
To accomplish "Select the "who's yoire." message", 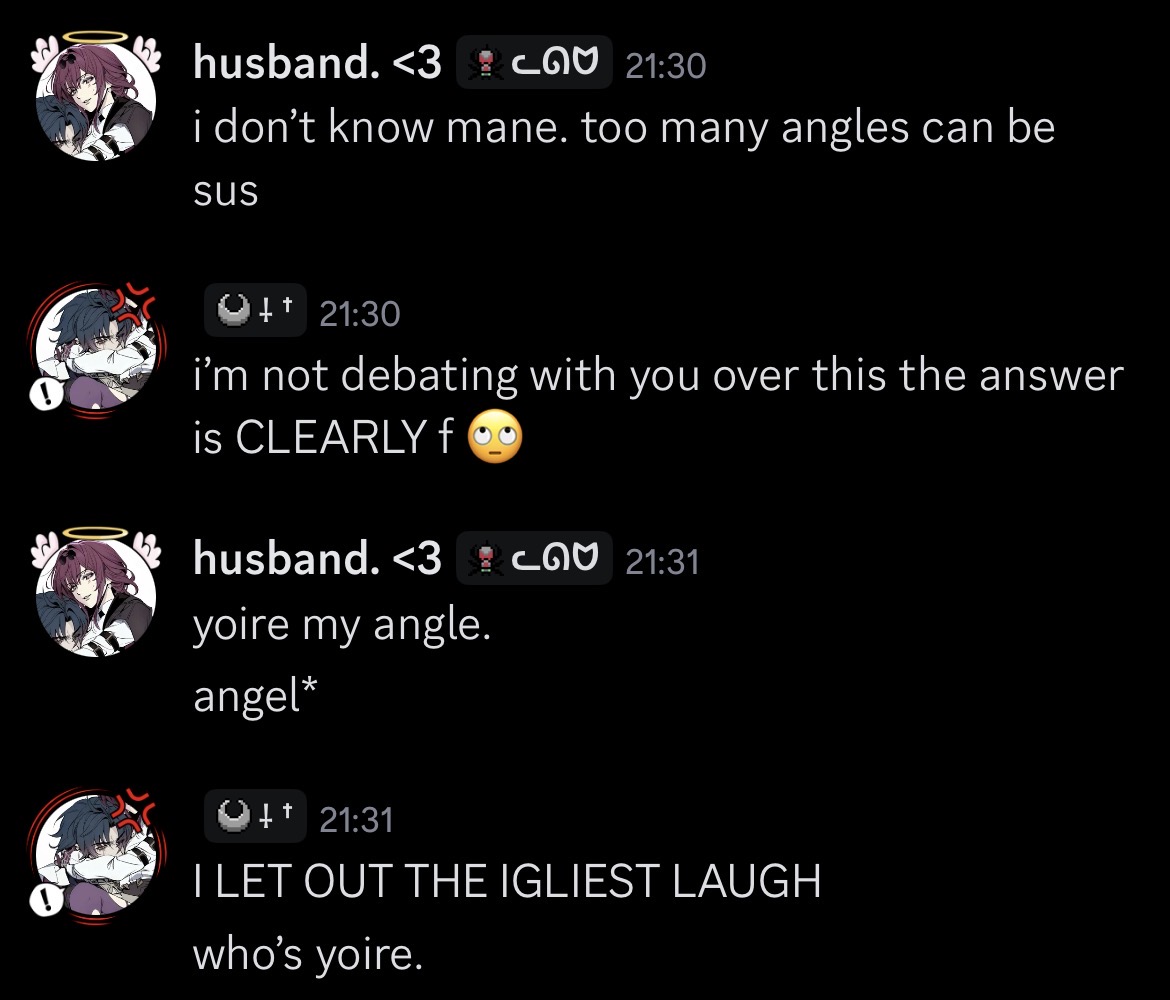I will pyautogui.click(x=307, y=954).
